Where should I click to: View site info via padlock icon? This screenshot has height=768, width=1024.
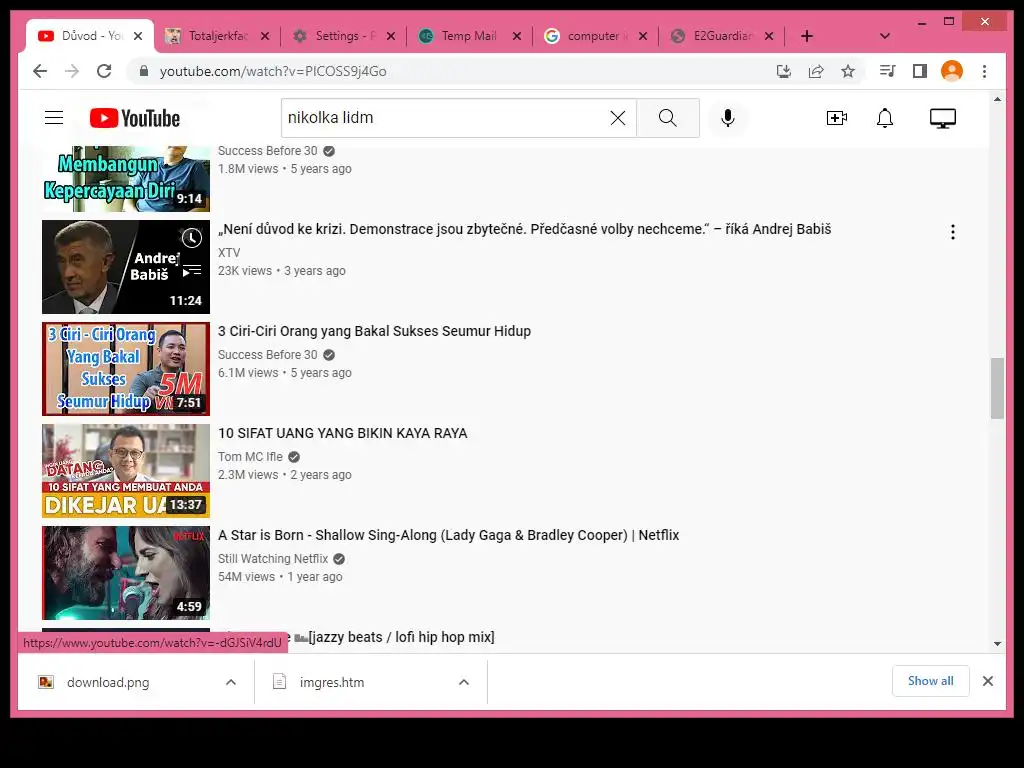144,71
